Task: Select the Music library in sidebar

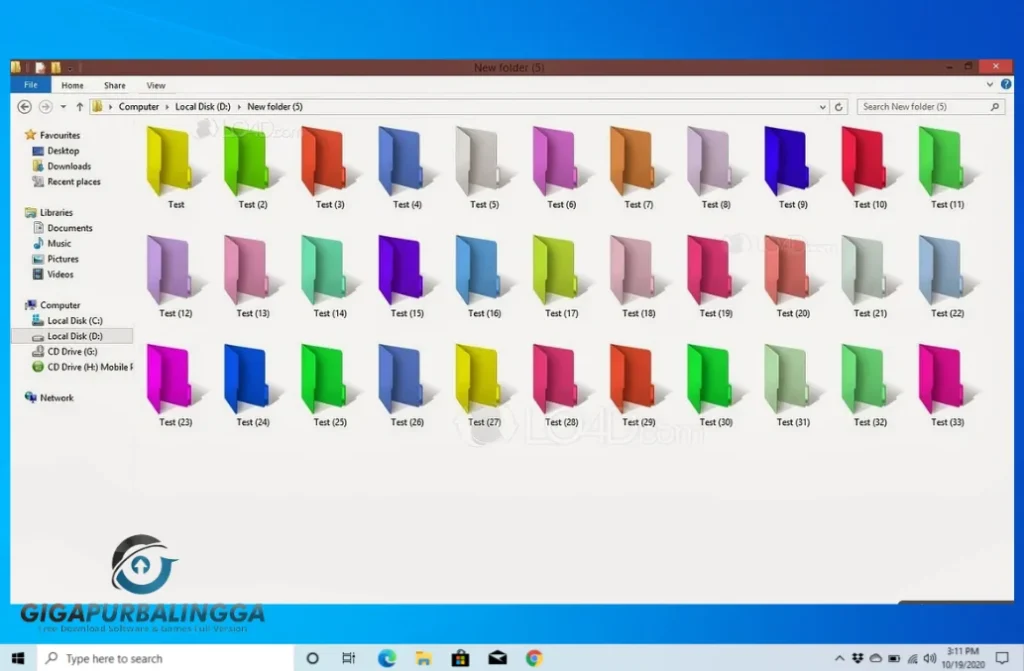Action: (x=58, y=243)
